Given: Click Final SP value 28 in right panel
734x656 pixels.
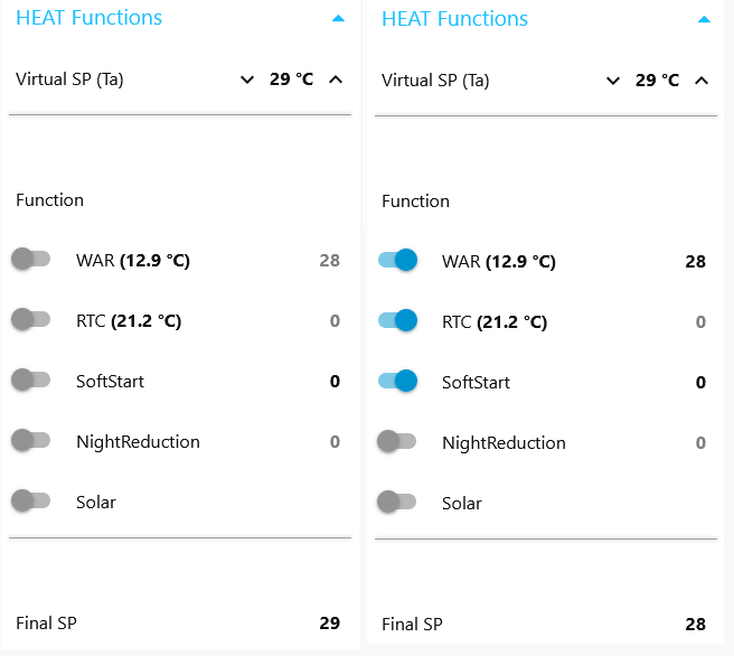Looking at the screenshot, I should (x=695, y=624).
